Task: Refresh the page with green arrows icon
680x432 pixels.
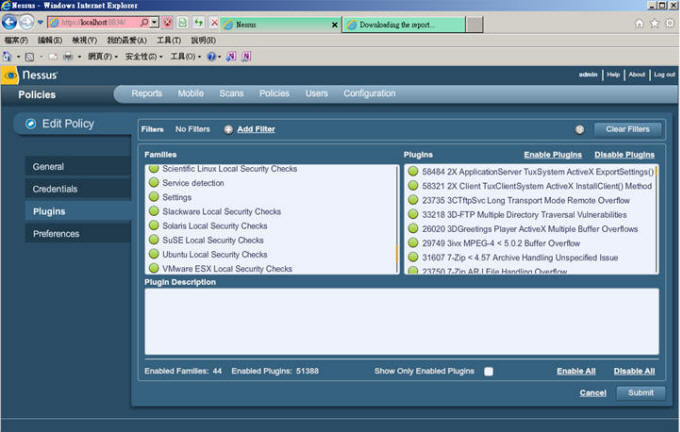Action: click(198, 22)
